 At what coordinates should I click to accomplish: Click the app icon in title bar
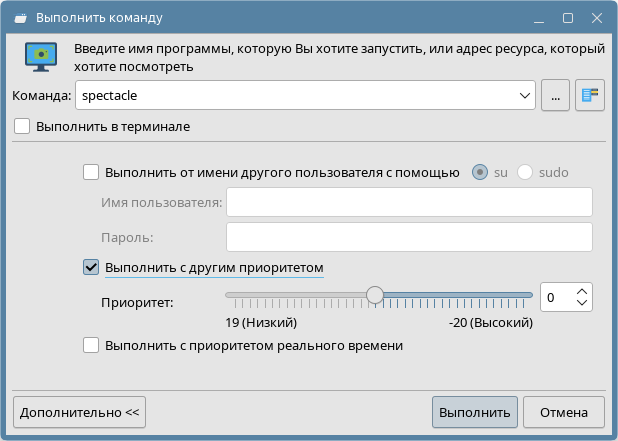pos(18,18)
